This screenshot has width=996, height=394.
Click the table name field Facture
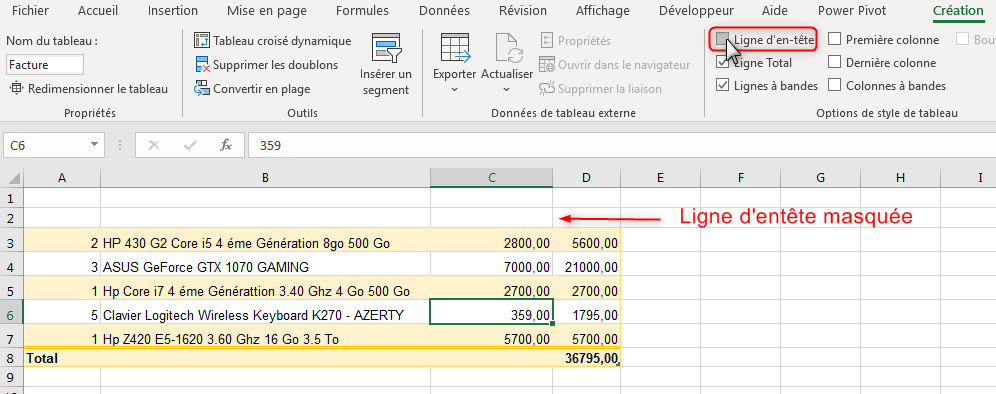pos(45,65)
